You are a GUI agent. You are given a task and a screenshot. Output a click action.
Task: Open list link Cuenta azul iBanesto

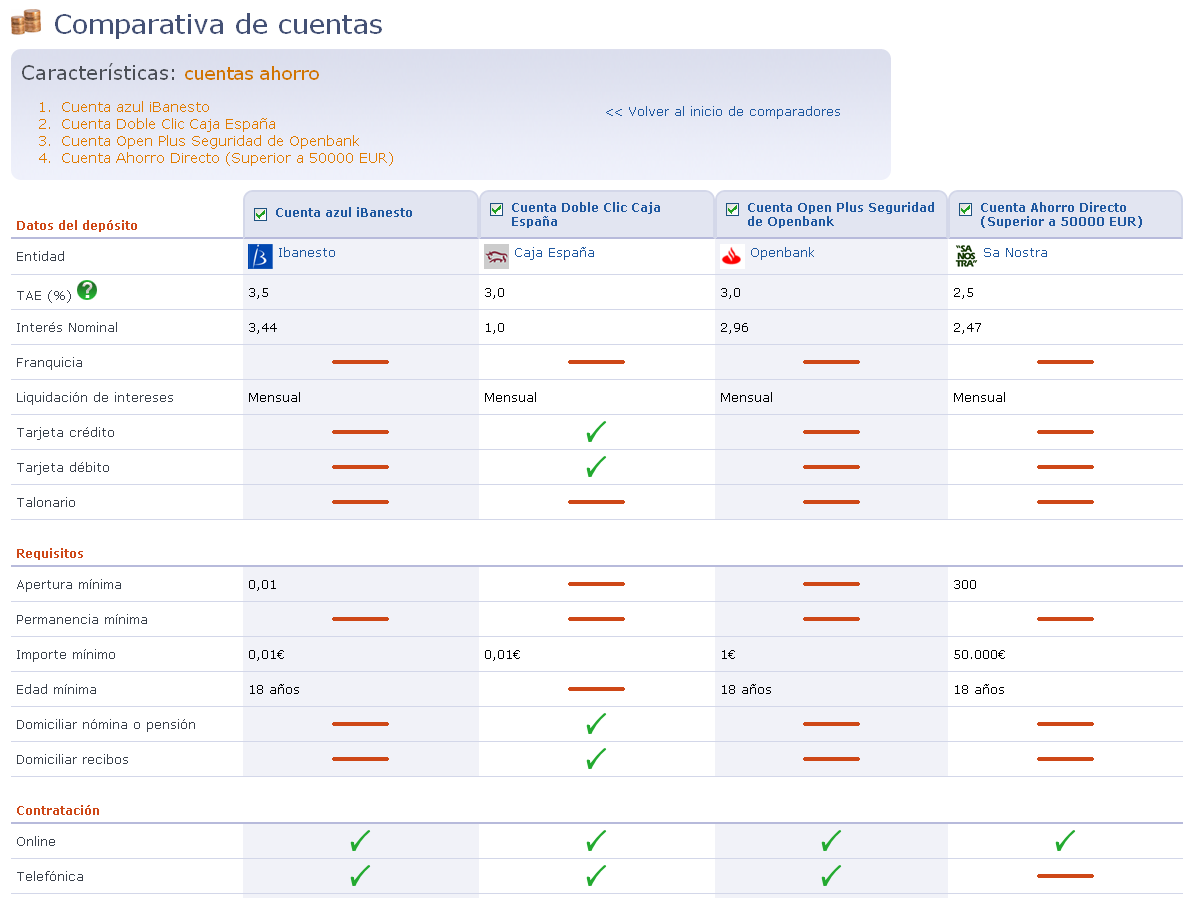pyautogui.click(x=135, y=107)
